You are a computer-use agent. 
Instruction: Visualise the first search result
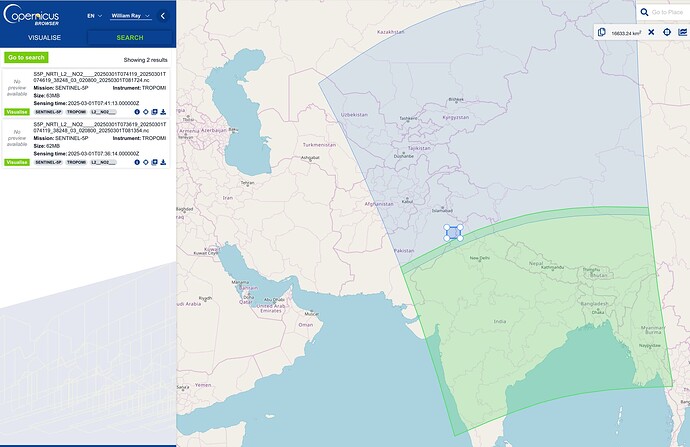[17, 112]
